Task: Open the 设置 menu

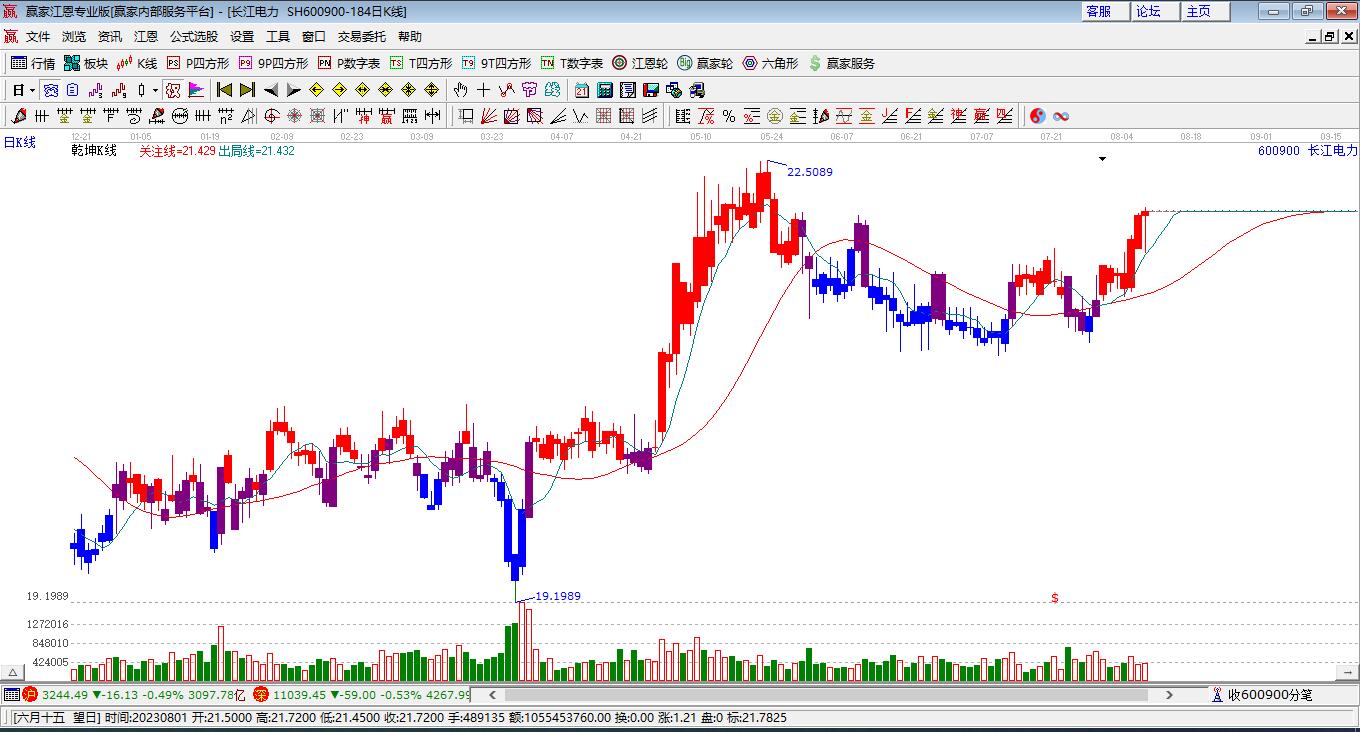Action: (242, 36)
